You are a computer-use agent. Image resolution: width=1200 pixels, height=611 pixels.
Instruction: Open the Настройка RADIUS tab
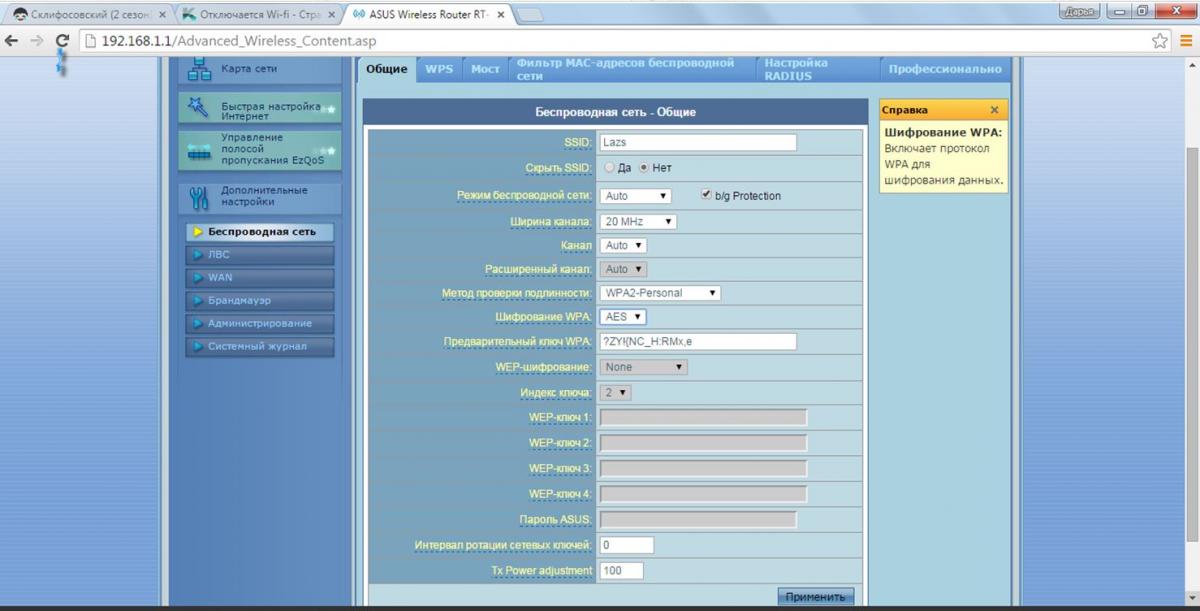coord(817,69)
